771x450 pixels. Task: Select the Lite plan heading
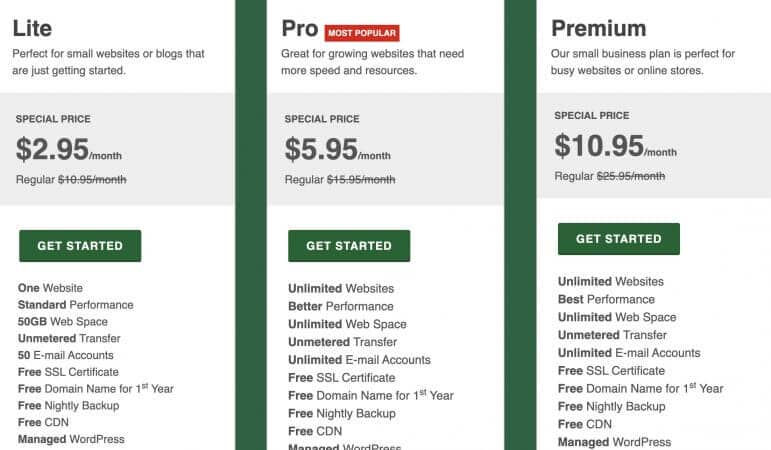pos(32,28)
